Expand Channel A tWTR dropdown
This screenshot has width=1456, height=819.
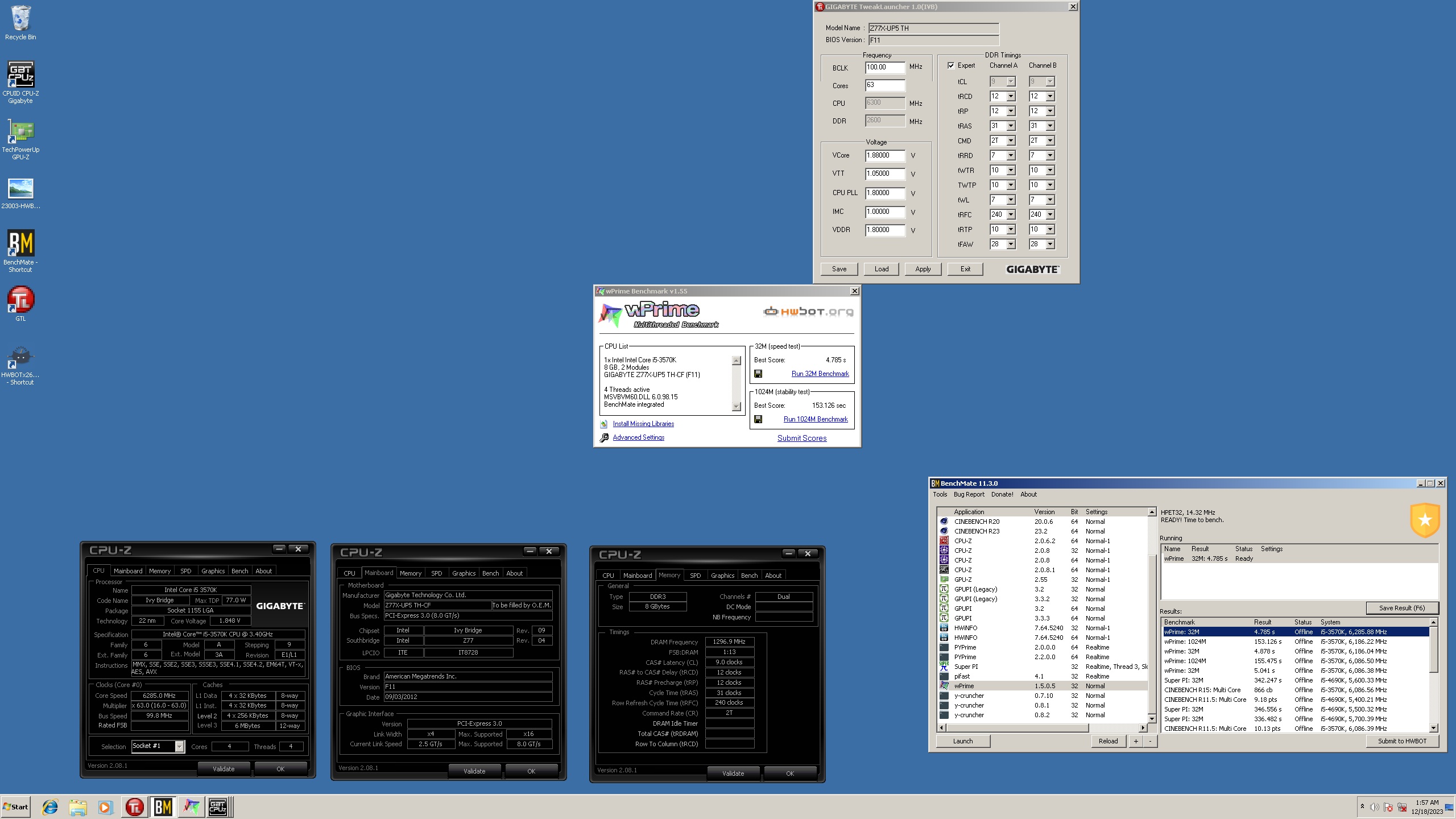[x=1011, y=171]
